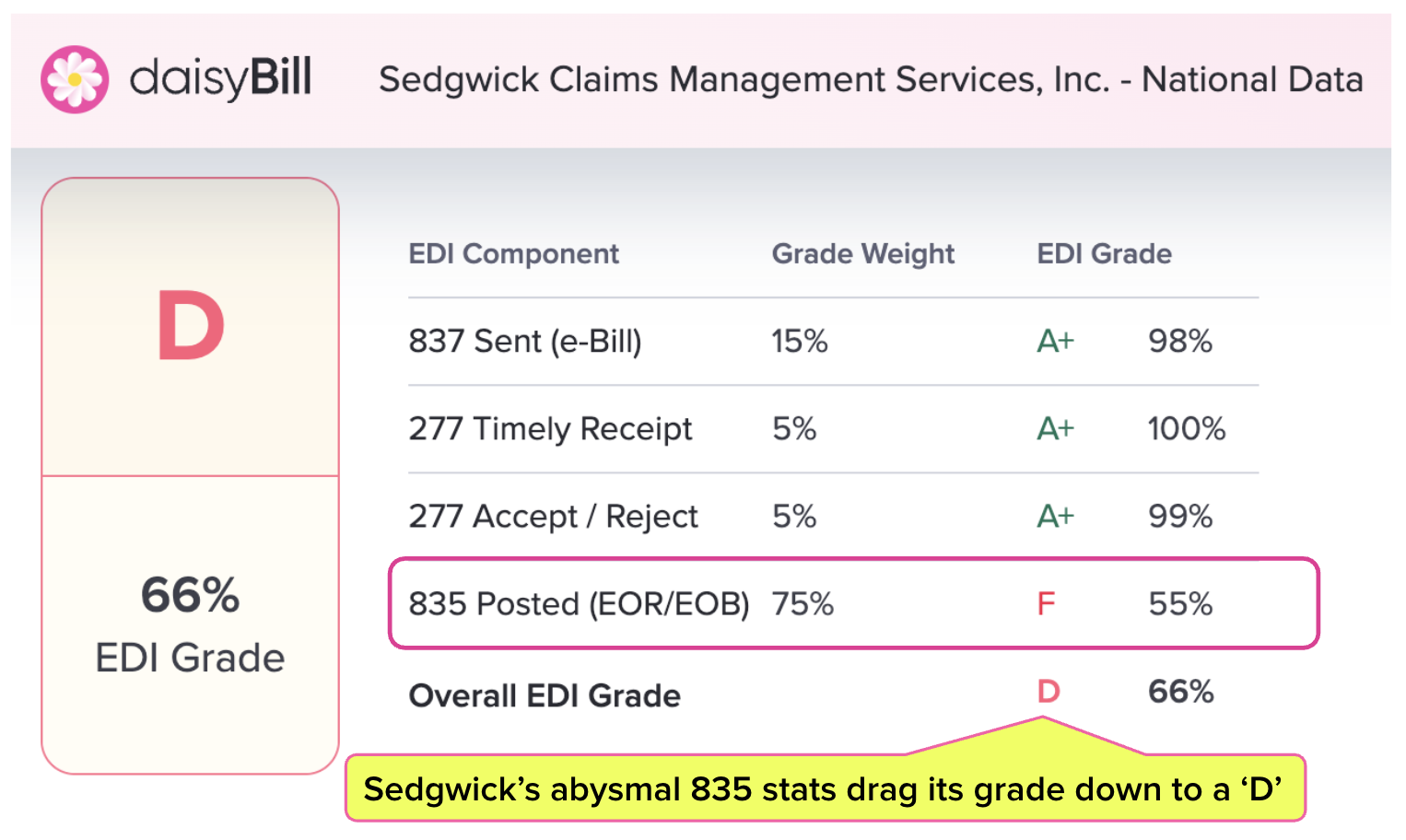Viewport: 1406px width, 840px height.
Task: Click the A+ grade for 837 Sent
Action: pos(1055,342)
